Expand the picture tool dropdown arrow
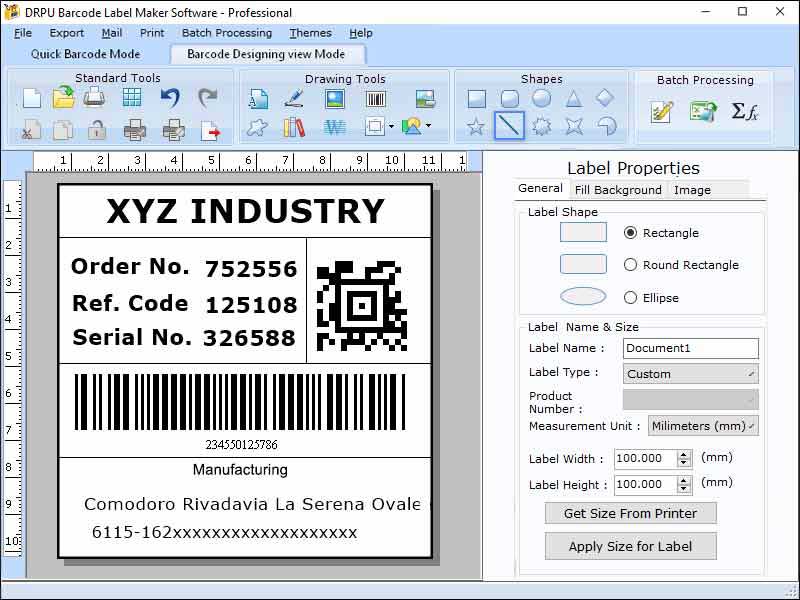 coord(427,127)
